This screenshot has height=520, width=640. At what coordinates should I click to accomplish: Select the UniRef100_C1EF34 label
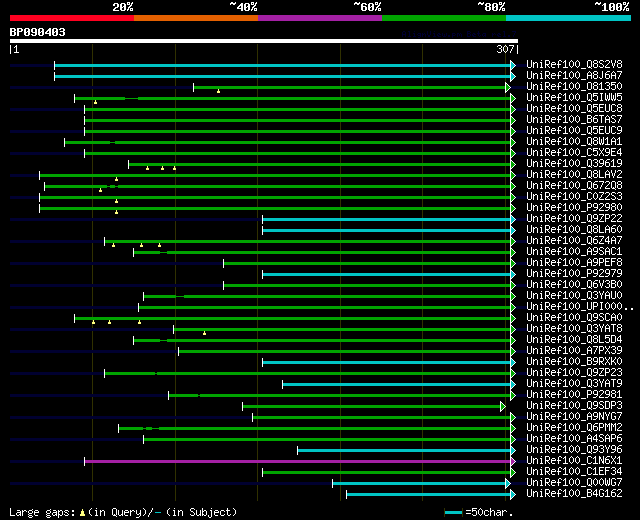574,472
